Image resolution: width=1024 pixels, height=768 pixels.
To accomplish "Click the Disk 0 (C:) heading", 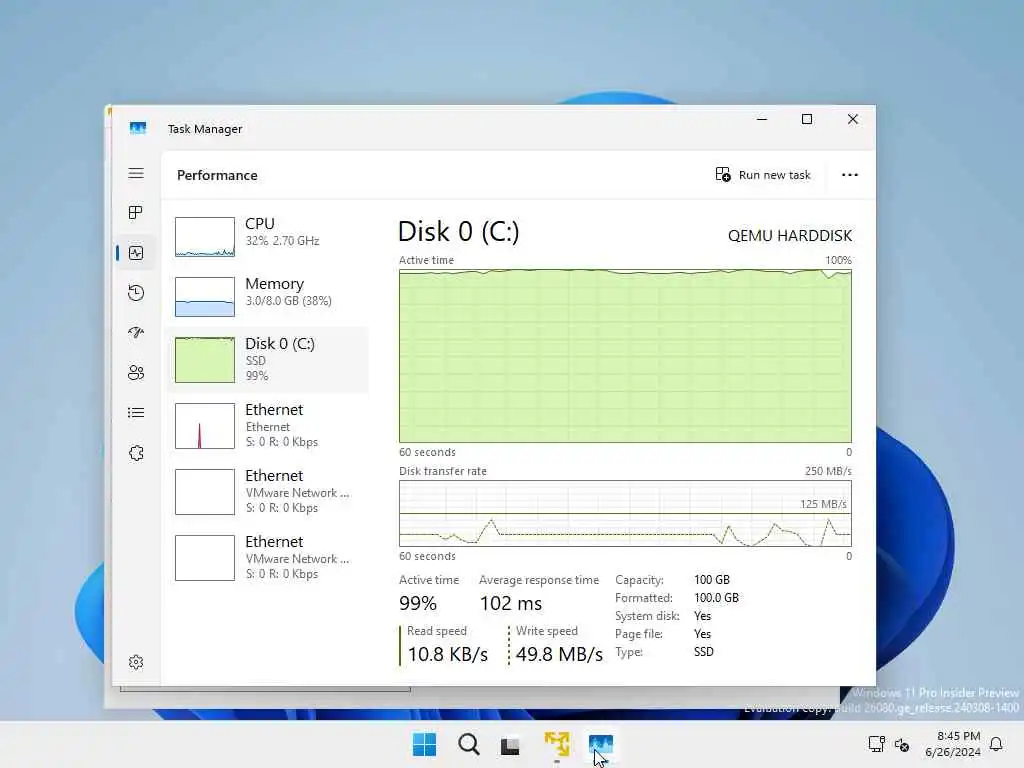I will pyautogui.click(x=458, y=231).
